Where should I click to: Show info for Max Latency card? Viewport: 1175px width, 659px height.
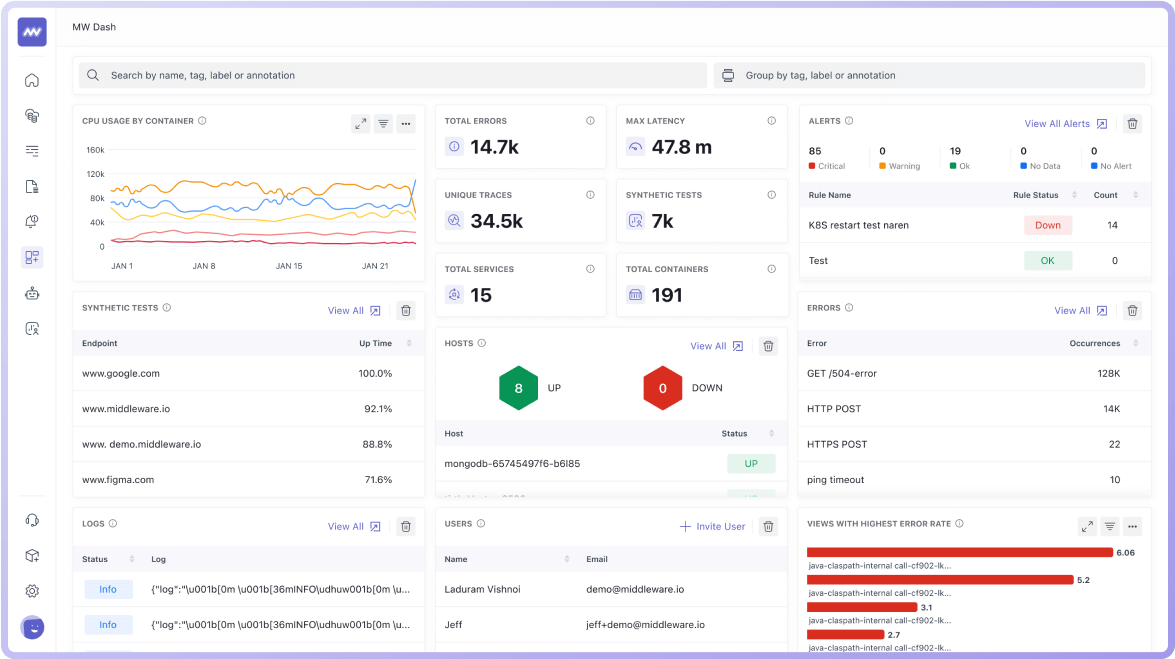coord(772,121)
